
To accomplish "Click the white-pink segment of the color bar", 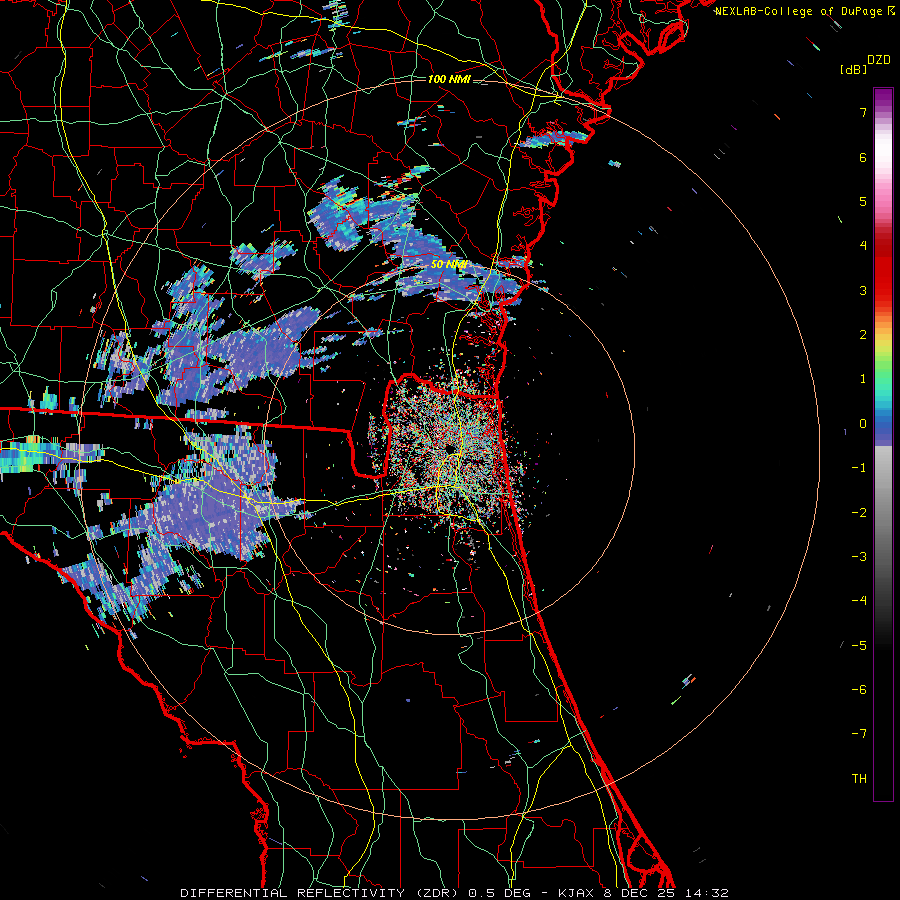I will point(883,152).
